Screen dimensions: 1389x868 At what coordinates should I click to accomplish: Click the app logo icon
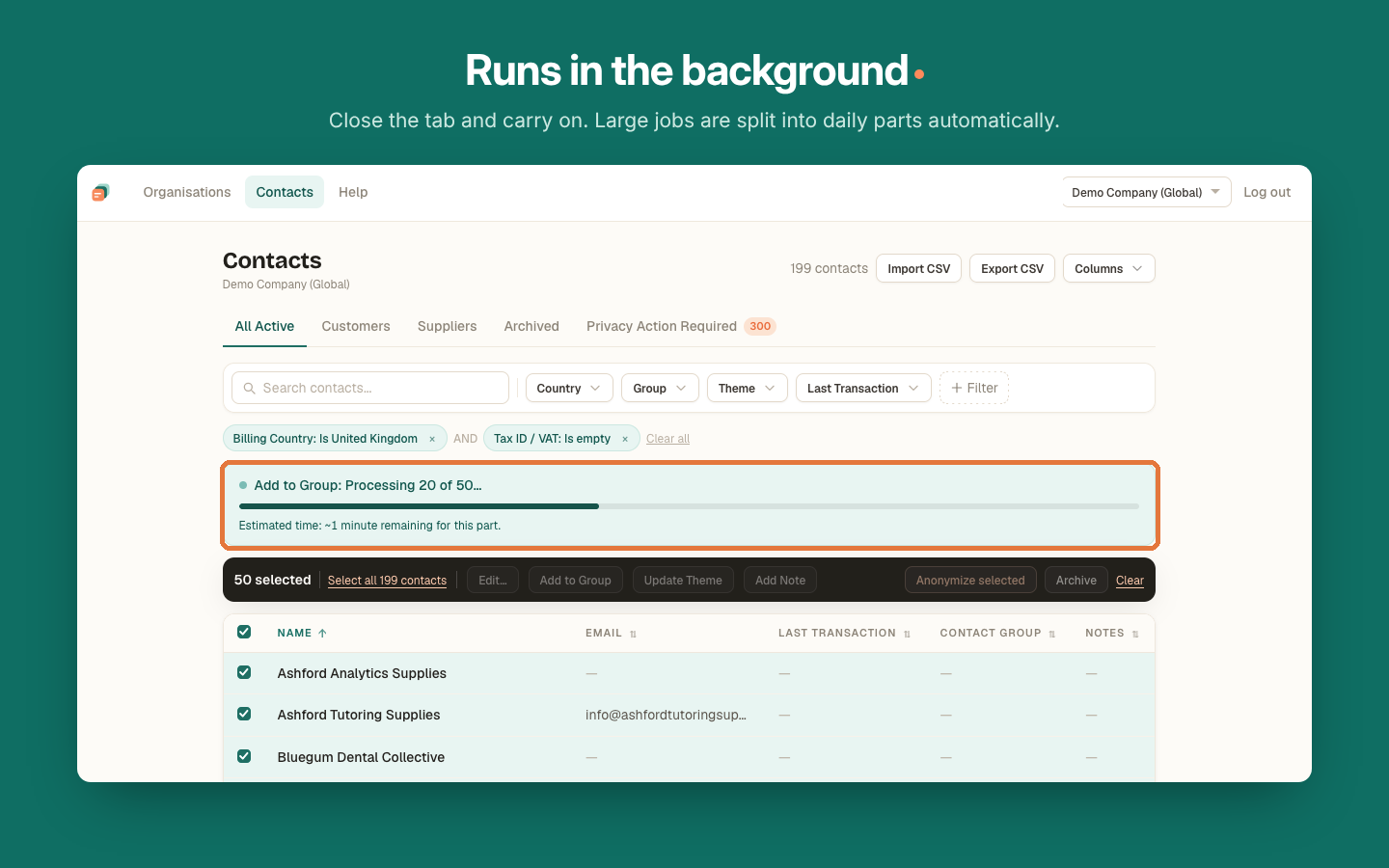click(x=100, y=192)
